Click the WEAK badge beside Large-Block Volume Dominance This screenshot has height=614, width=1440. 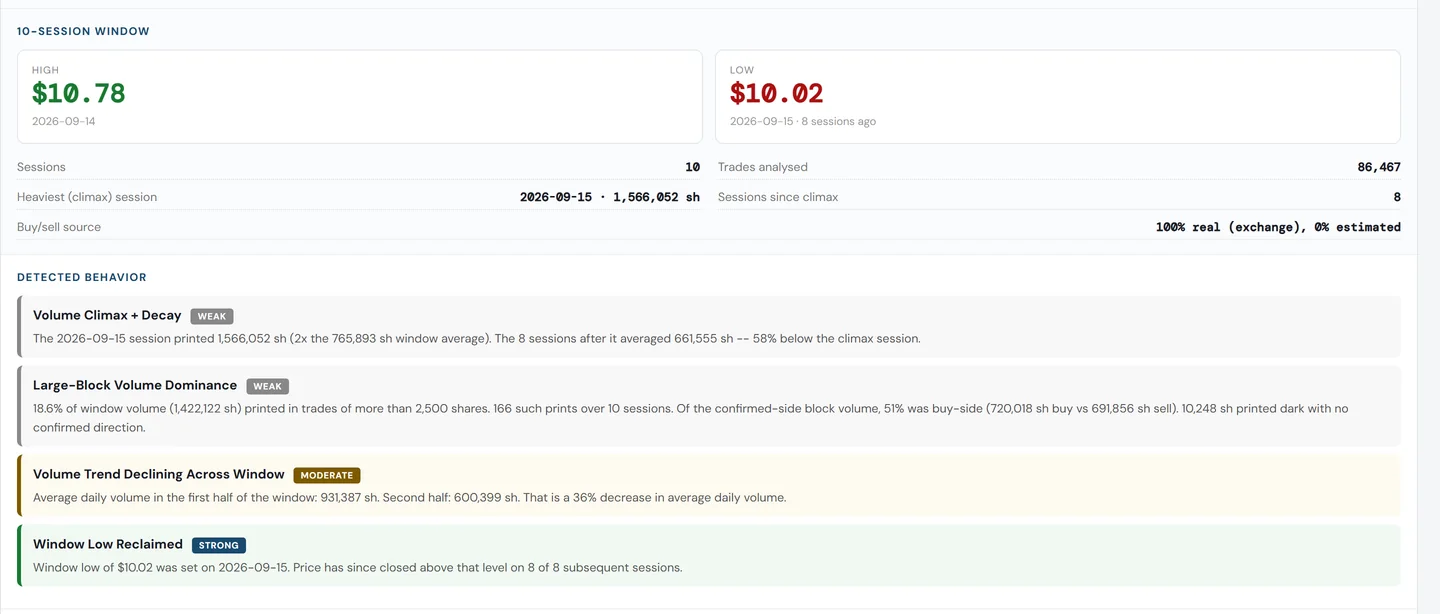[267, 386]
